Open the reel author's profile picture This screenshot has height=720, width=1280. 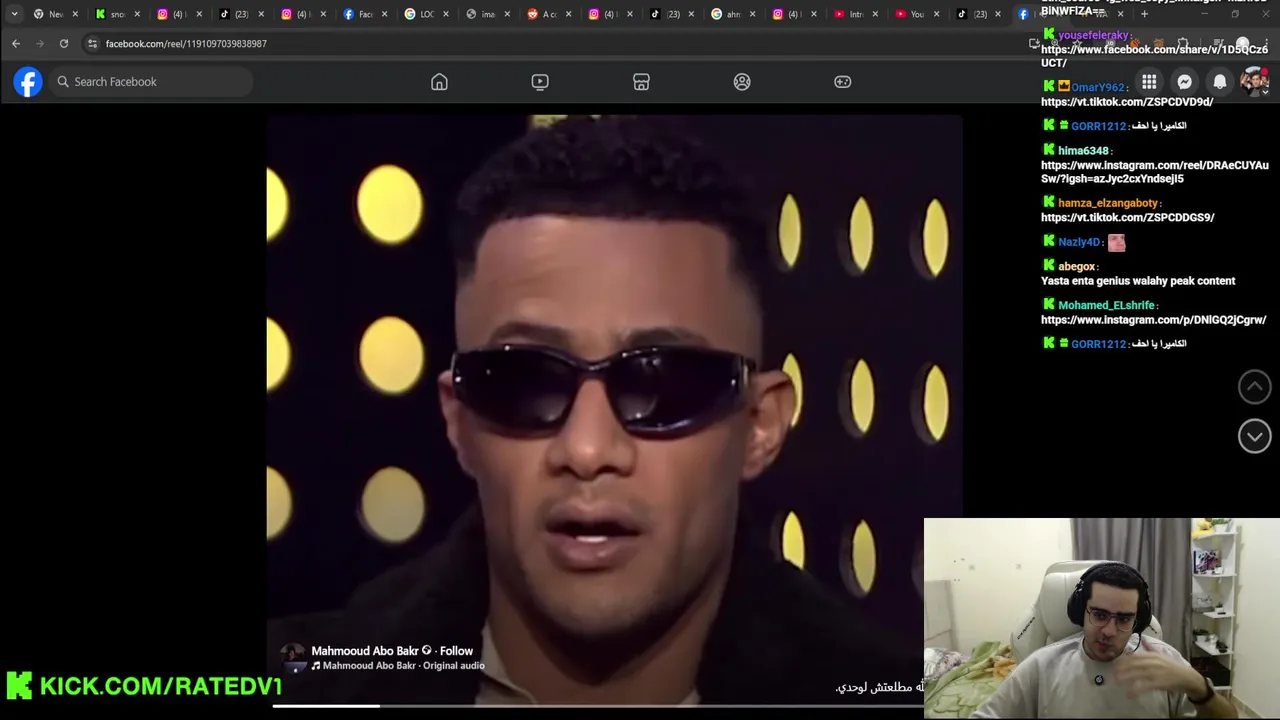(x=292, y=657)
